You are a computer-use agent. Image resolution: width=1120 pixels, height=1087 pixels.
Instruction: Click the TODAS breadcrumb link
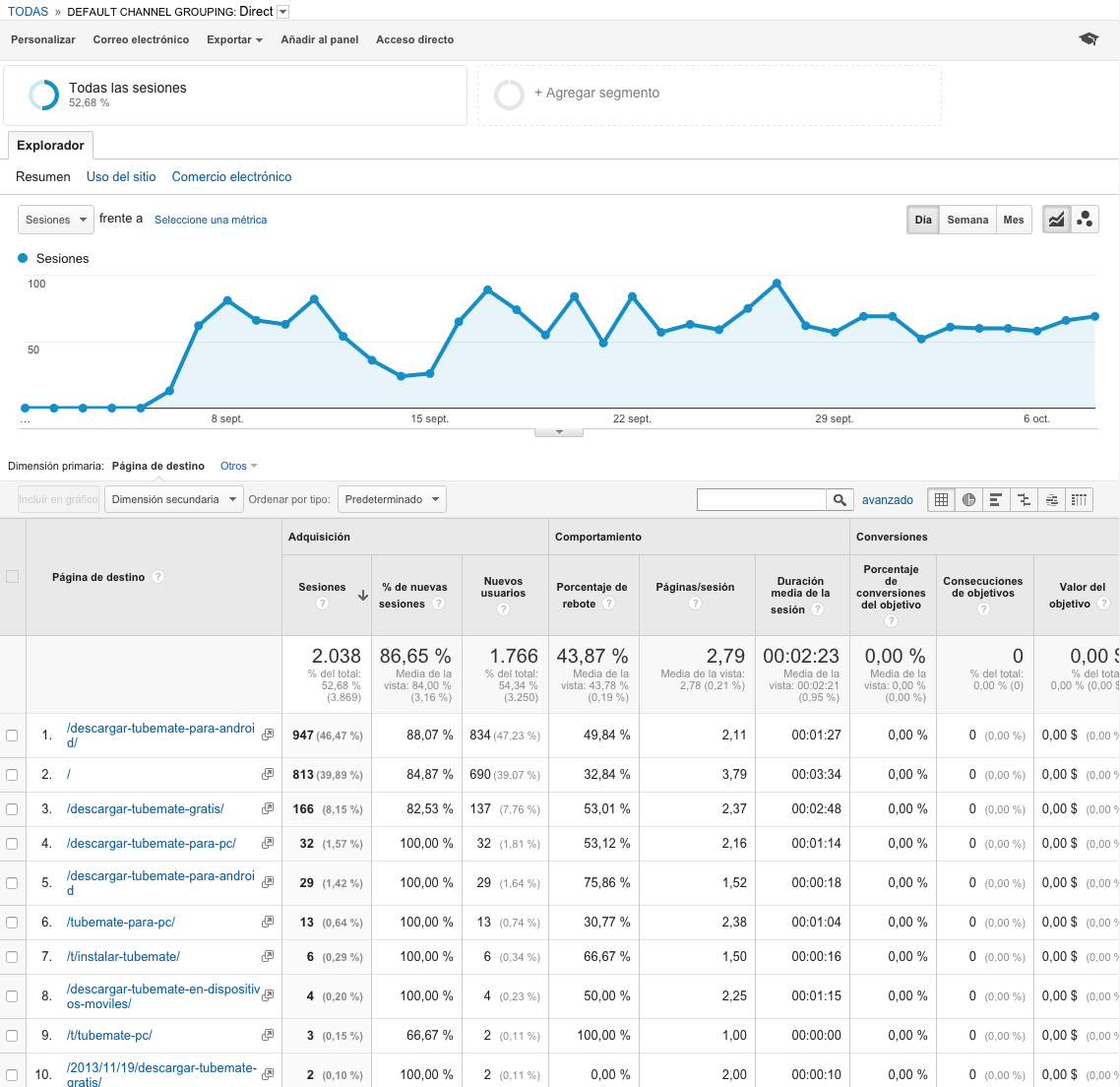click(28, 12)
